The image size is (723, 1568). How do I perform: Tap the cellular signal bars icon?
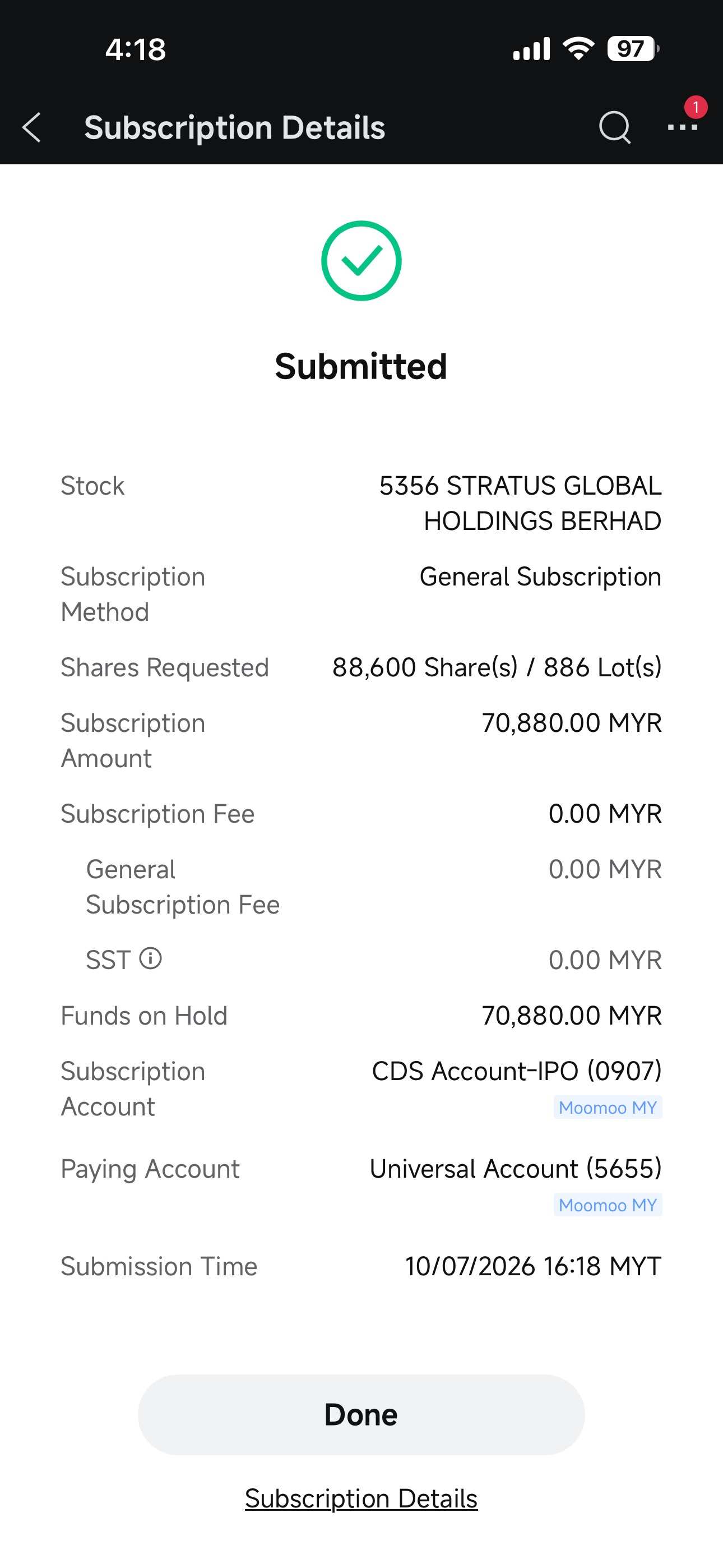click(531, 49)
